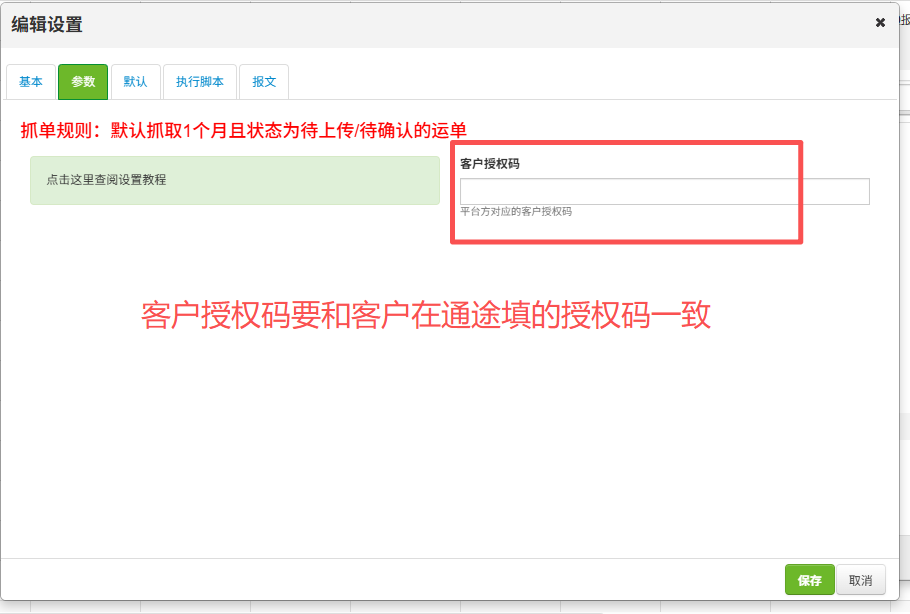910x614 pixels.
Task: Select the active 参数 tab
Action: [83, 82]
